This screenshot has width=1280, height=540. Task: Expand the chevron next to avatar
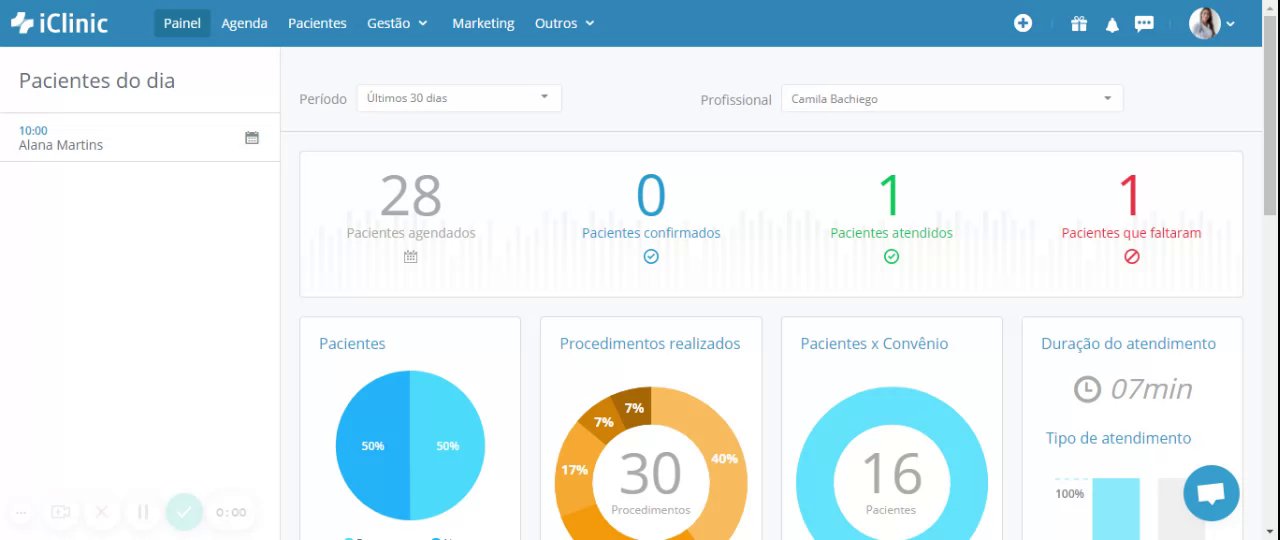(1230, 24)
